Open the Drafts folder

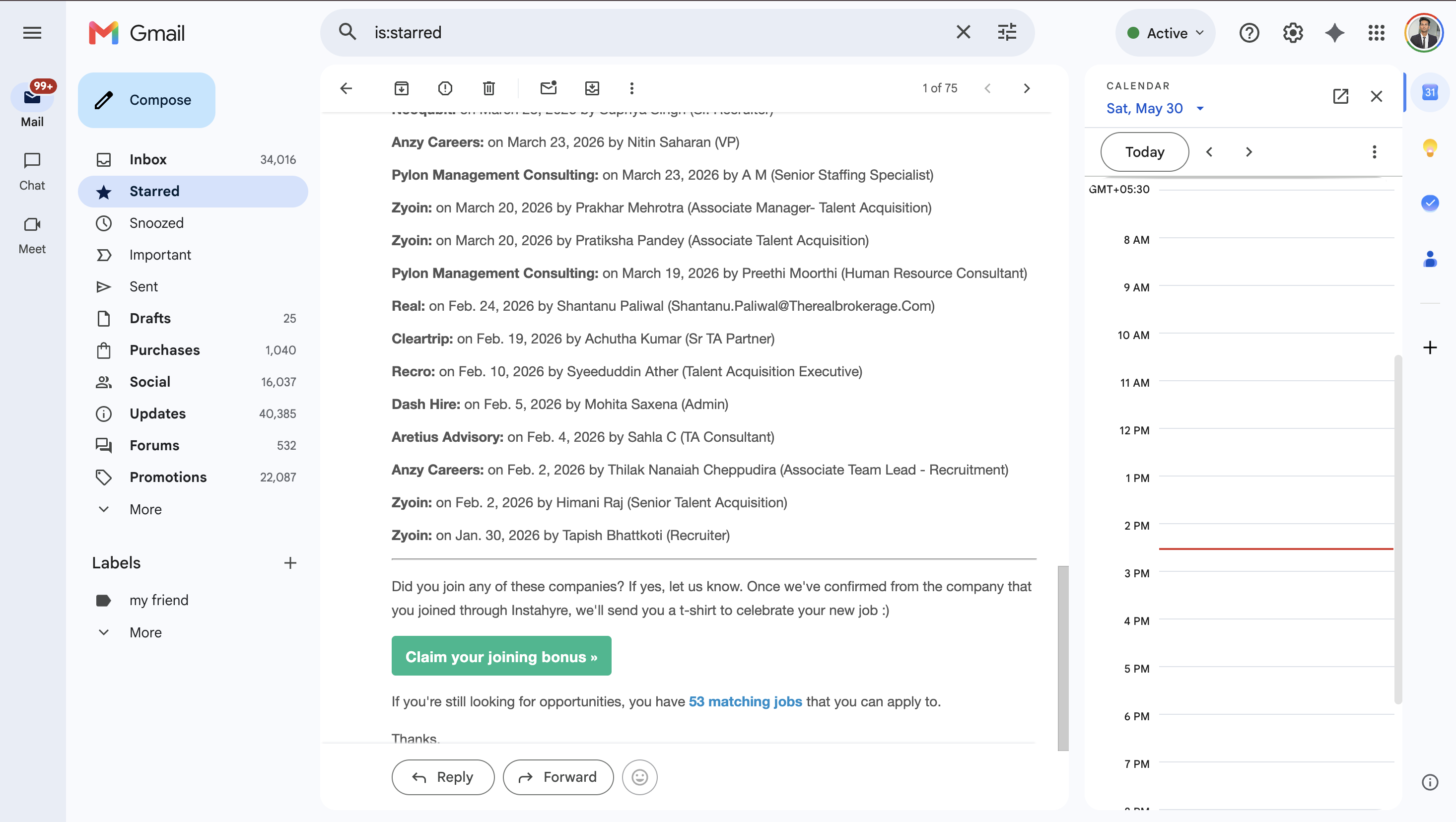coord(193,318)
